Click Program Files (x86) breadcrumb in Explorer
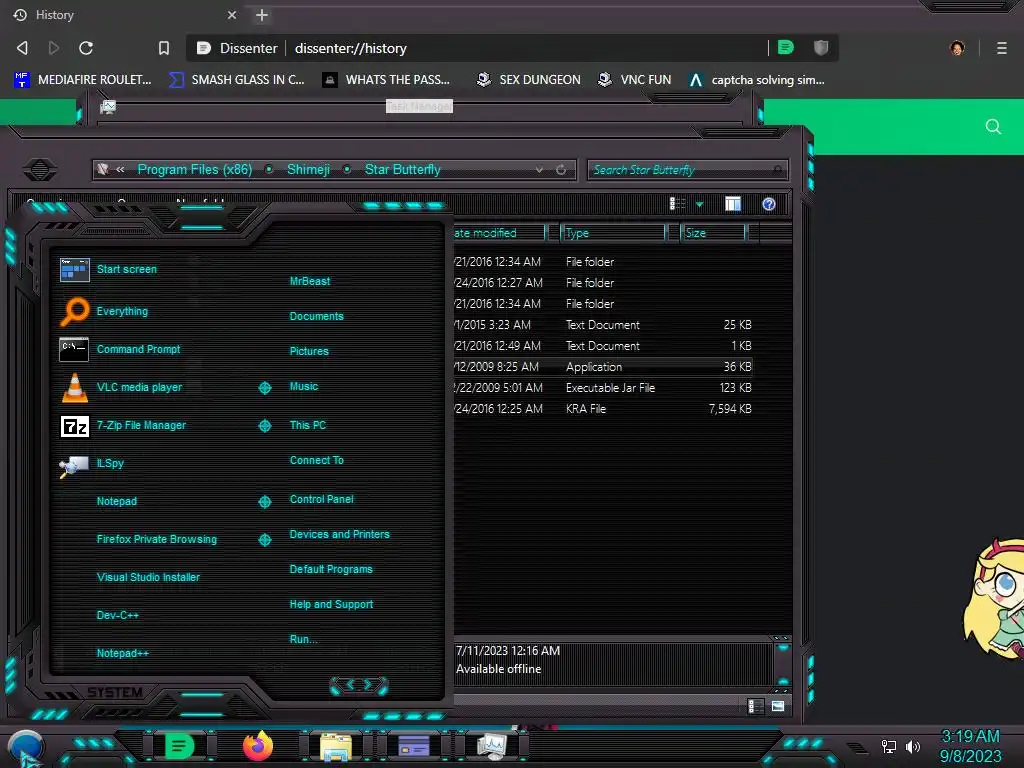Screen dimensions: 1024x768 click(195, 170)
